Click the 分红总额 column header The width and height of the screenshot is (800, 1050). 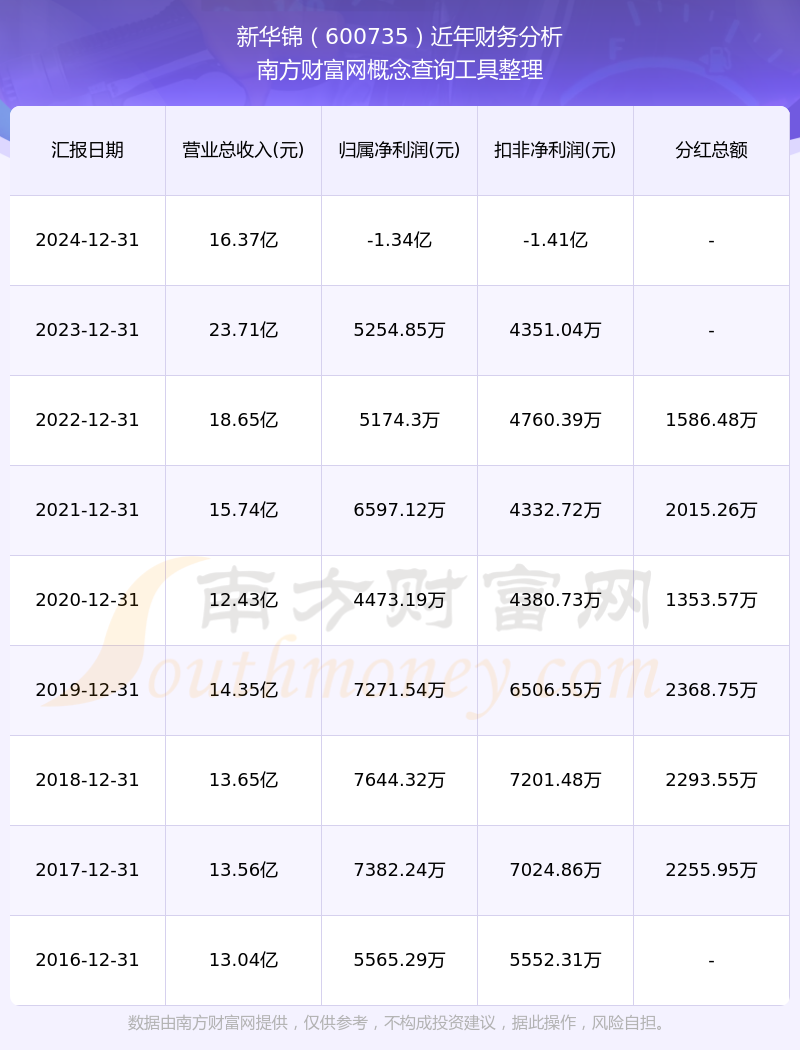click(711, 150)
